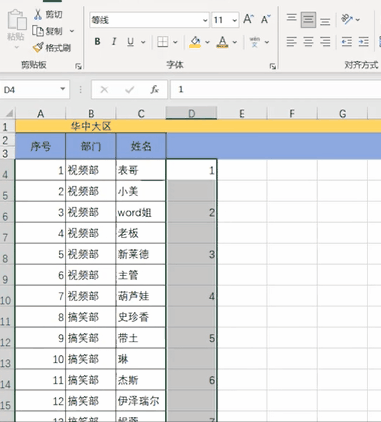Expand the Paste options arrow
The width and height of the screenshot is (381, 422).
[x=16, y=48]
